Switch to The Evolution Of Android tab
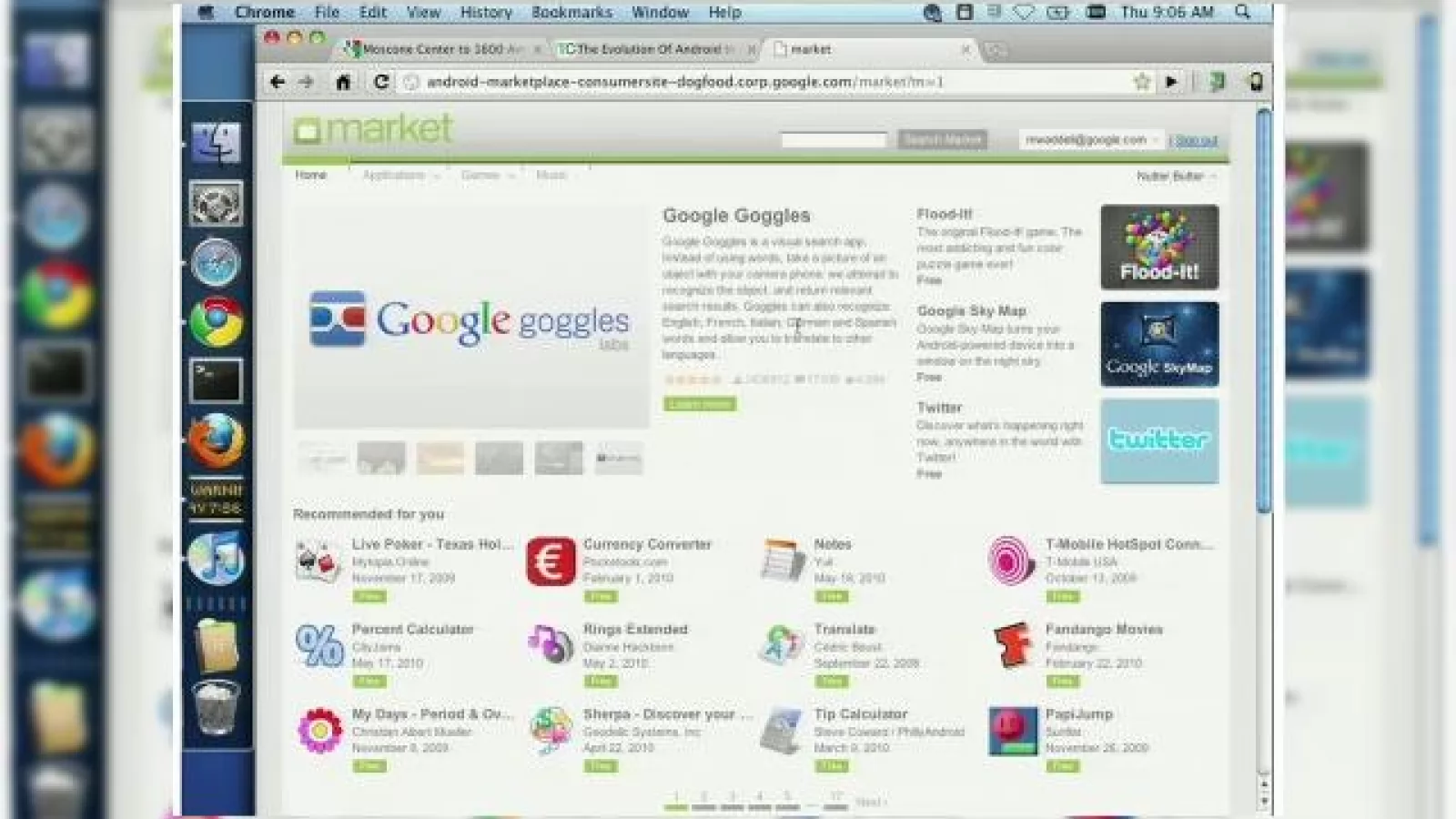 click(x=656, y=49)
